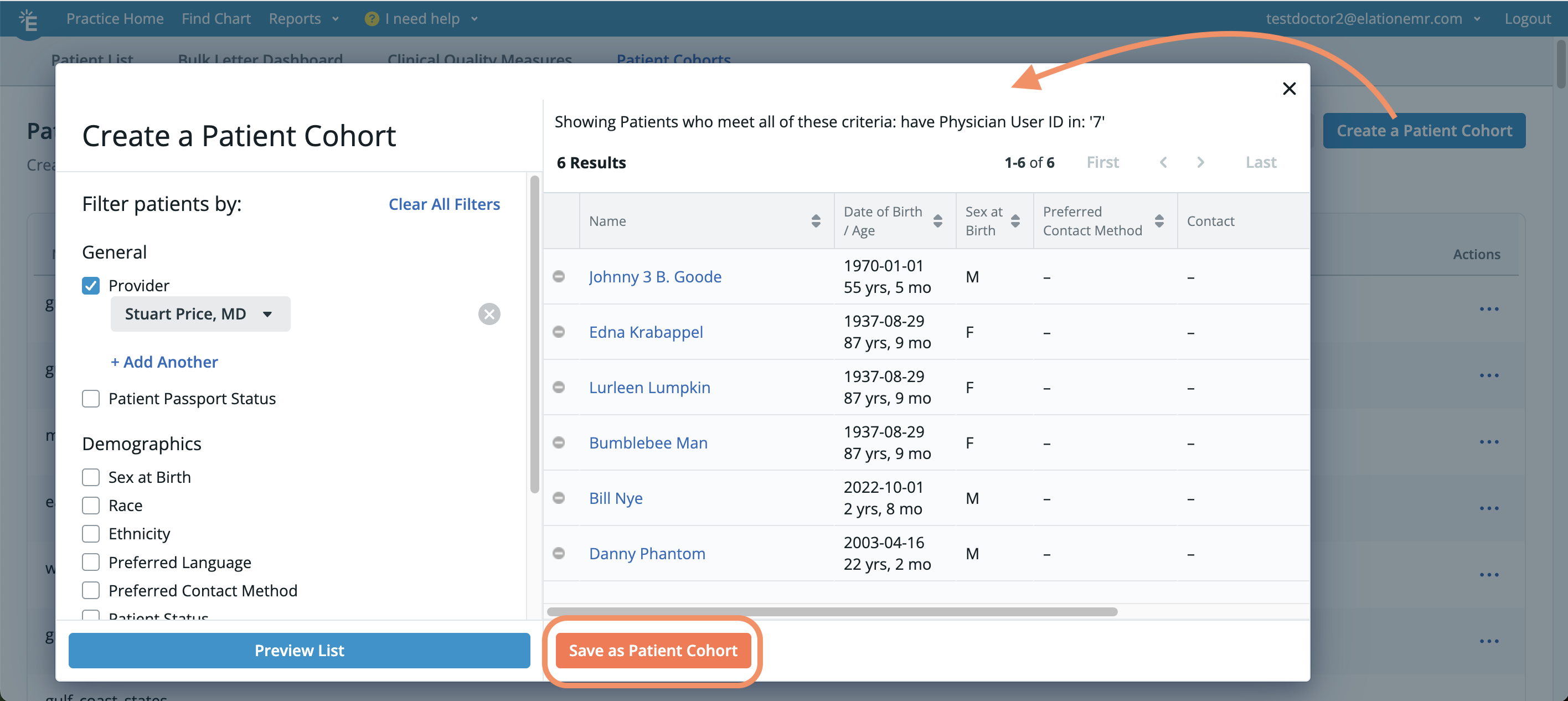Sort results by Name column arrows
This screenshot has width=1568, height=701.
point(816,221)
